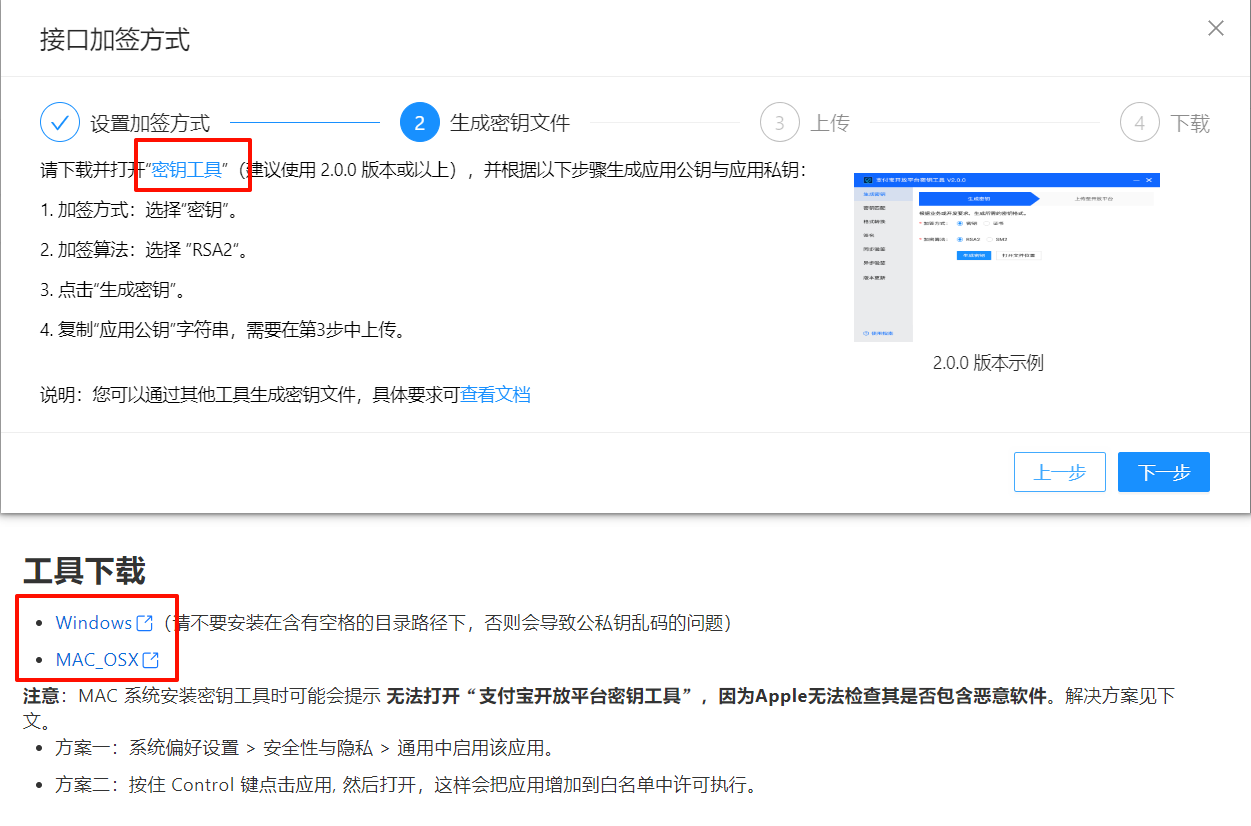The height and width of the screenshot is (826, 1251).
Task: Close the 接口加签方式 dialog
Action: click(1215, 28)
